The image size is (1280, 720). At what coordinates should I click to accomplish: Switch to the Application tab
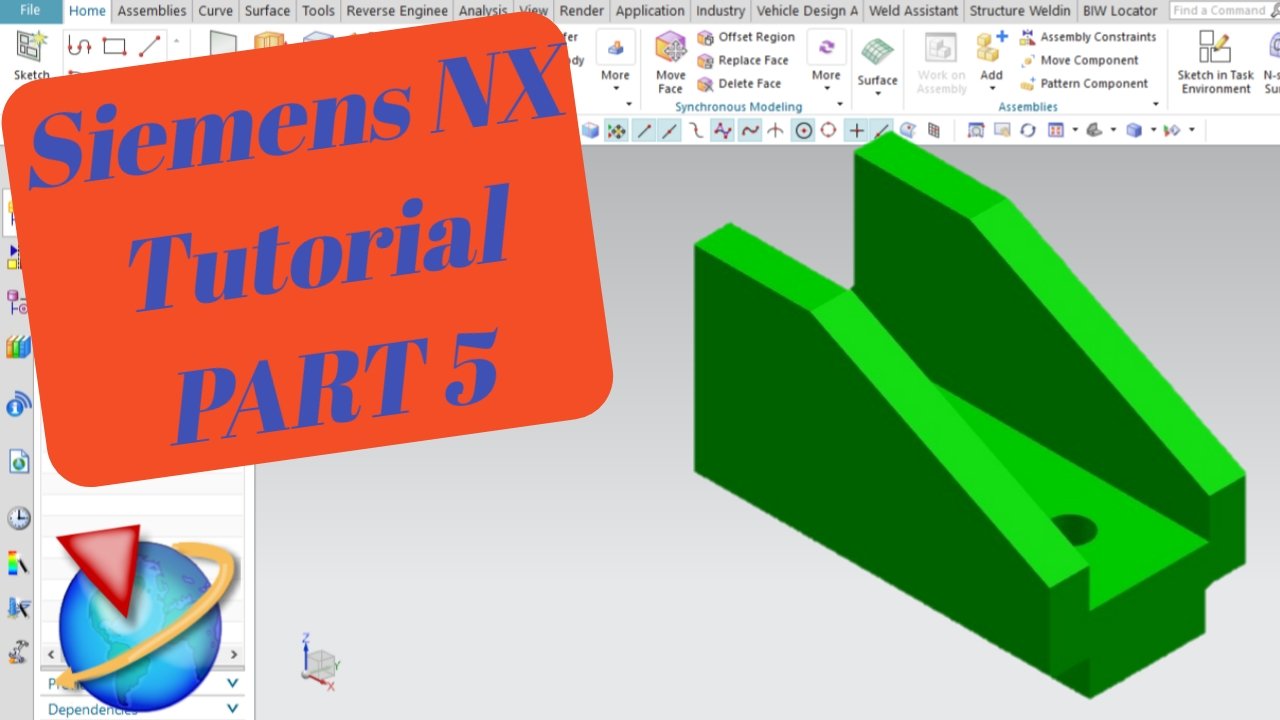(x=650, y=11)
